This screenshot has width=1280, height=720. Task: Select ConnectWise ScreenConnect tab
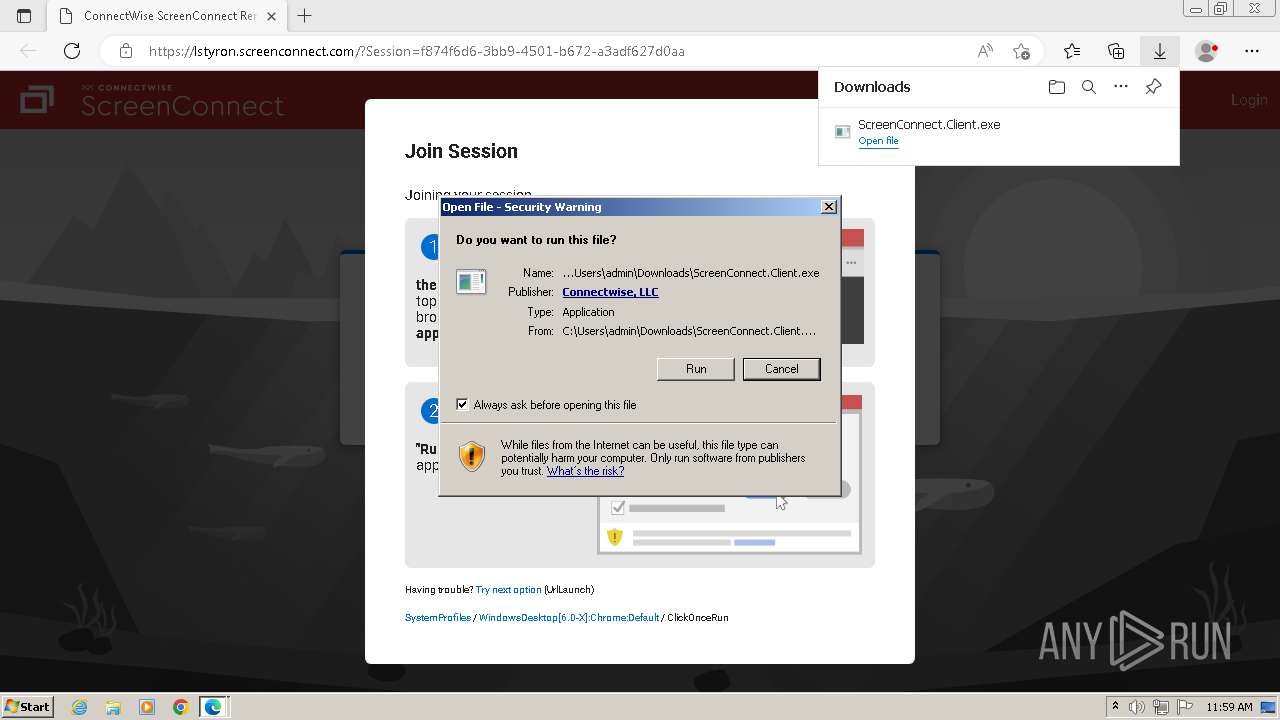[x=168, y=16]
